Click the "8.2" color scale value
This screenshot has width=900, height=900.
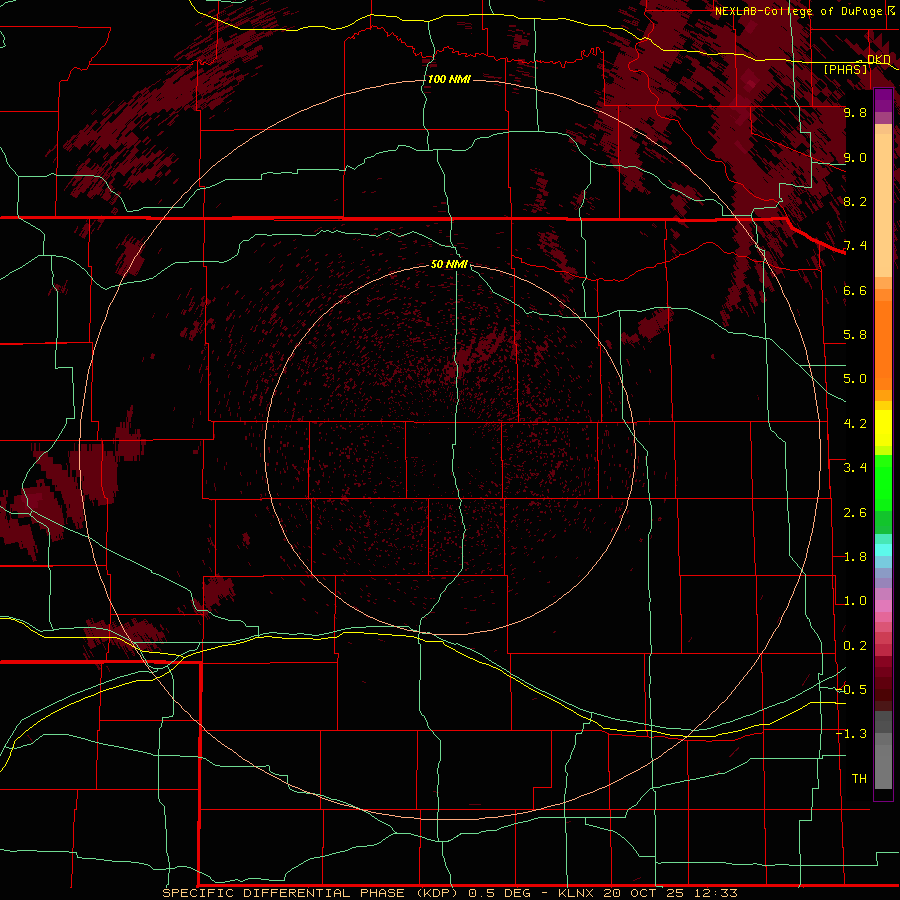tap(855, 201)
